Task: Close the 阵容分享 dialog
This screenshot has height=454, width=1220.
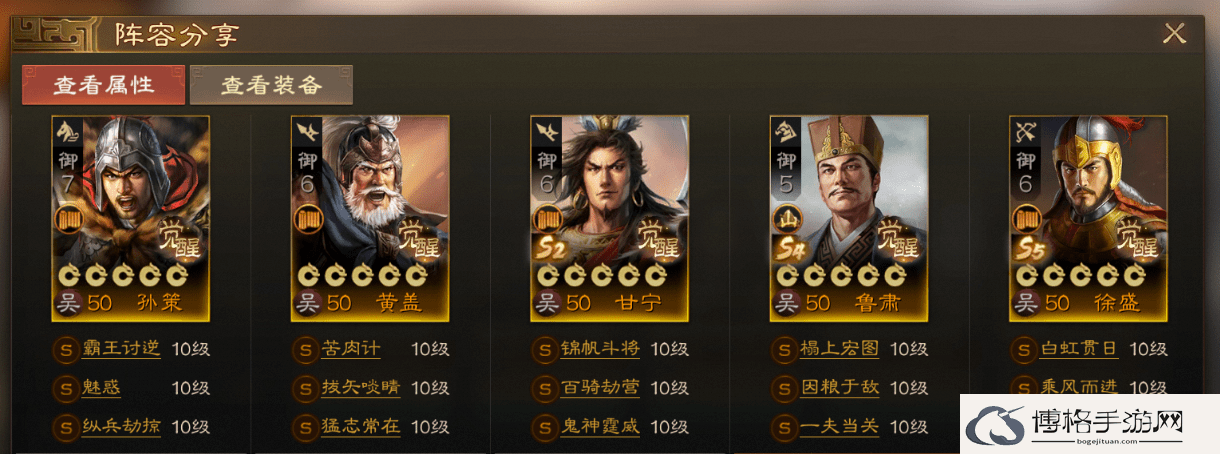Action: [1174, 33]
